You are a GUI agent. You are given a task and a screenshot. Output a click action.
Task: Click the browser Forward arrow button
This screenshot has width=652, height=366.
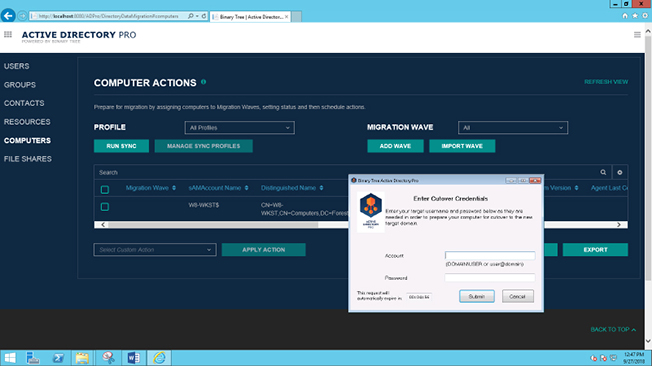[22, 16]
